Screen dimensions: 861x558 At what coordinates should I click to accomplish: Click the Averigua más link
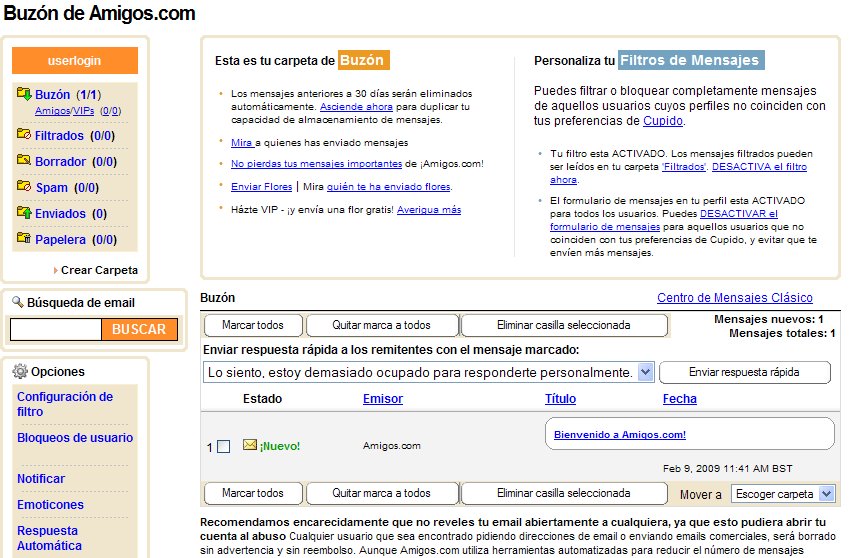tap(429, 210)
